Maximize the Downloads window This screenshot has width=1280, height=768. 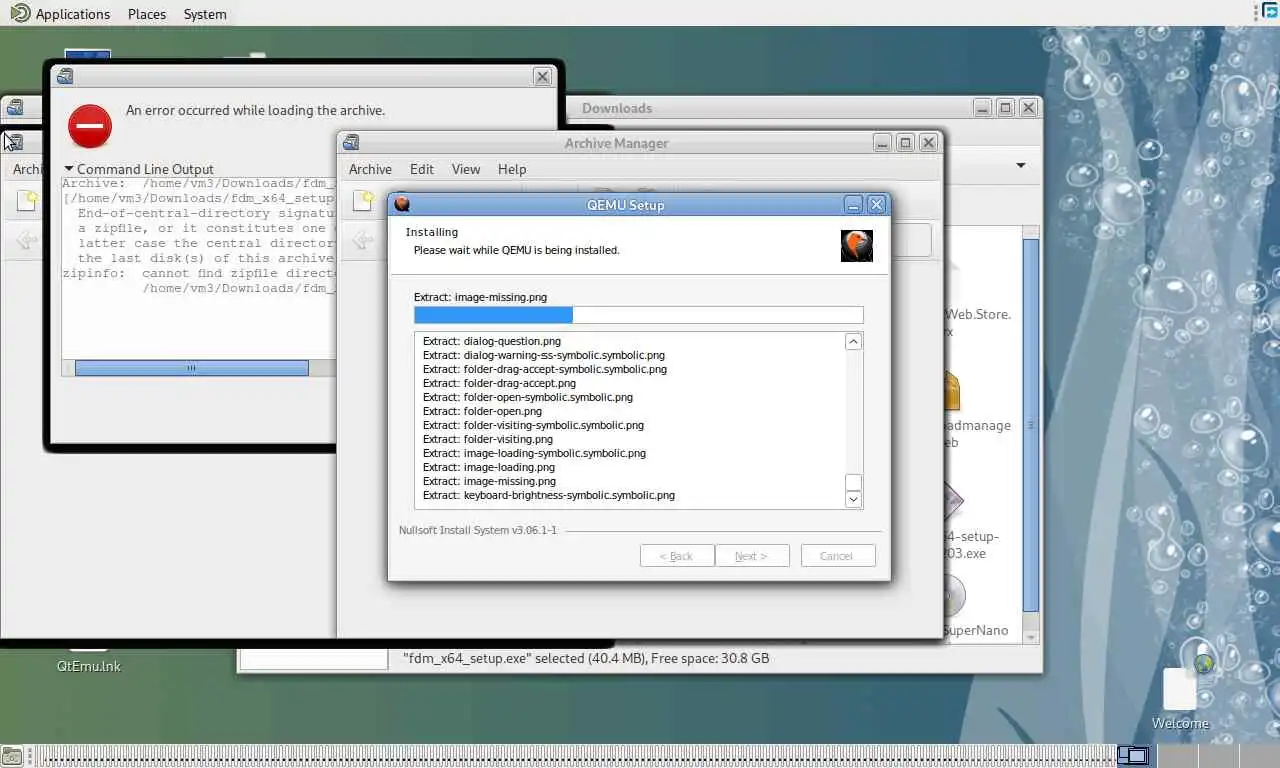[1005, 108]
